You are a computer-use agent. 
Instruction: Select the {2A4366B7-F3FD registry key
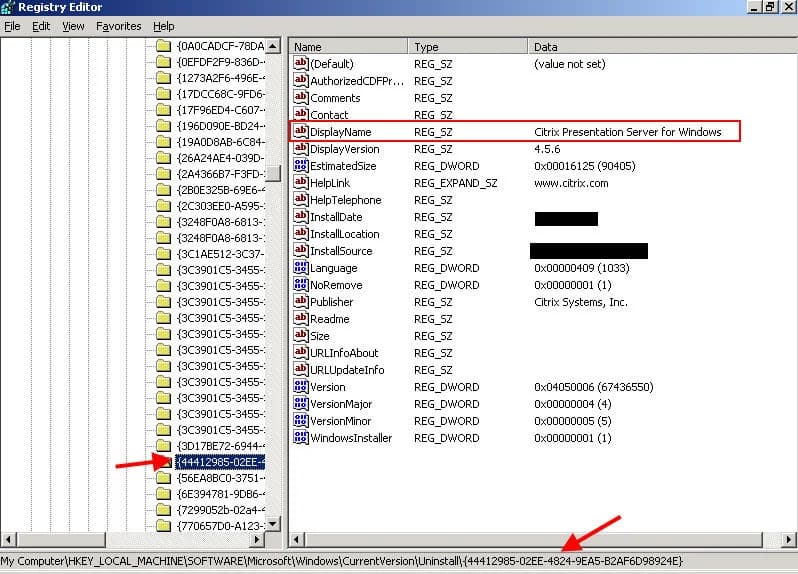(x=221, y=174)
